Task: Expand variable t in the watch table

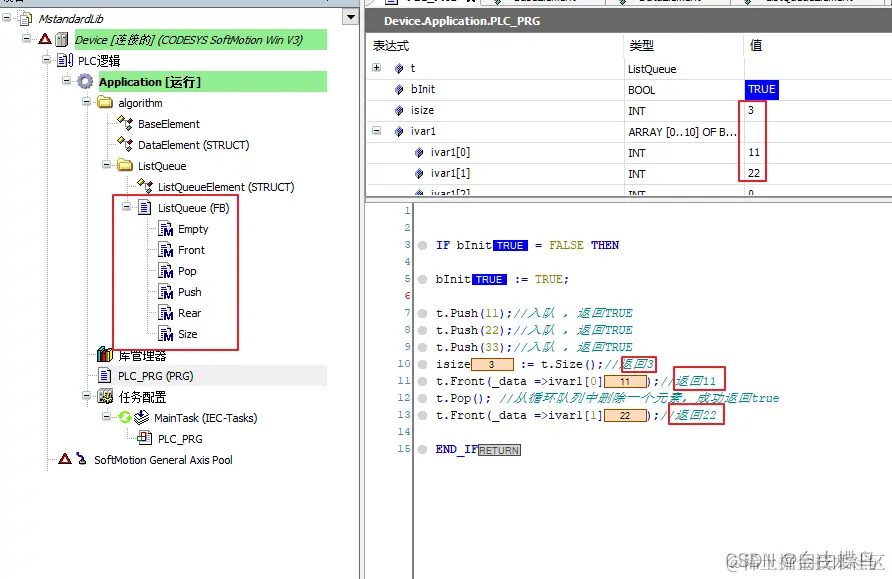Action: [x=376, y=68]
